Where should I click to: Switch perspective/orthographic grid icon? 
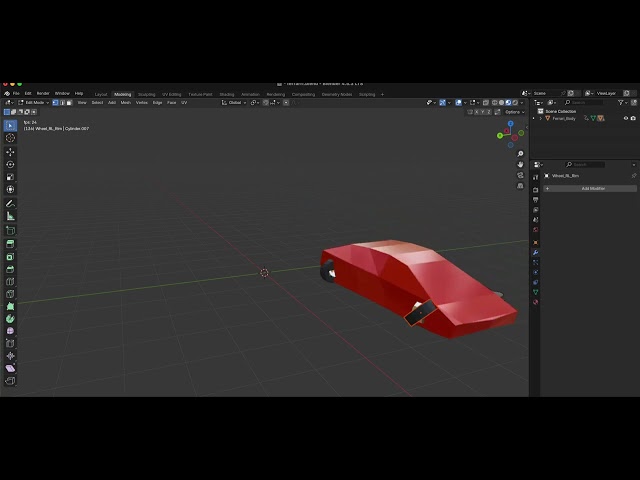tap(520, 186)
